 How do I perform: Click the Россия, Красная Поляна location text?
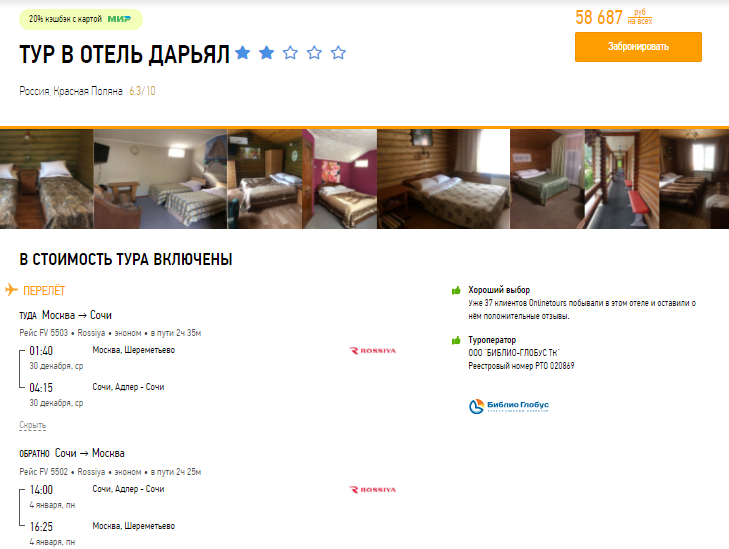point(71,91)
